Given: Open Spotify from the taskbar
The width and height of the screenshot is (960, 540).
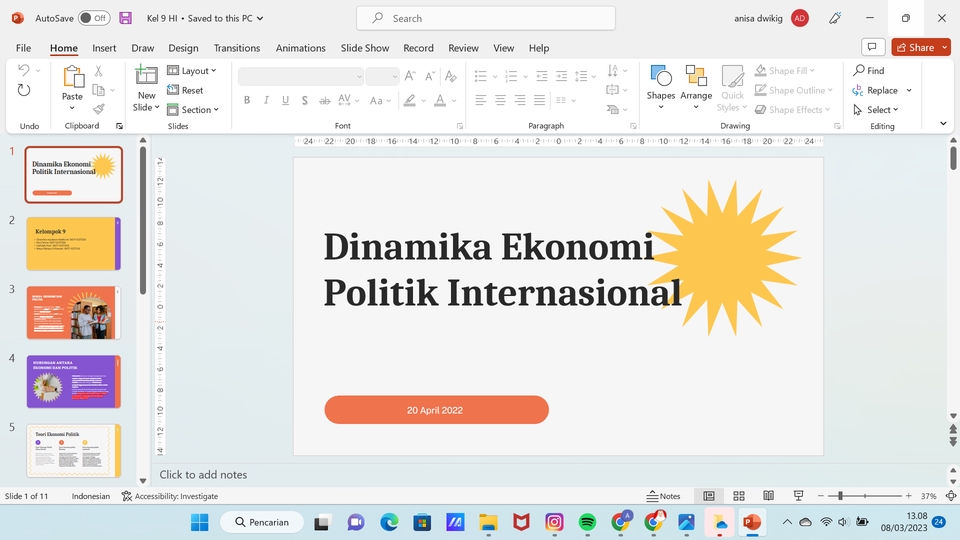Looking at the screenshot, I should point(587,522).
